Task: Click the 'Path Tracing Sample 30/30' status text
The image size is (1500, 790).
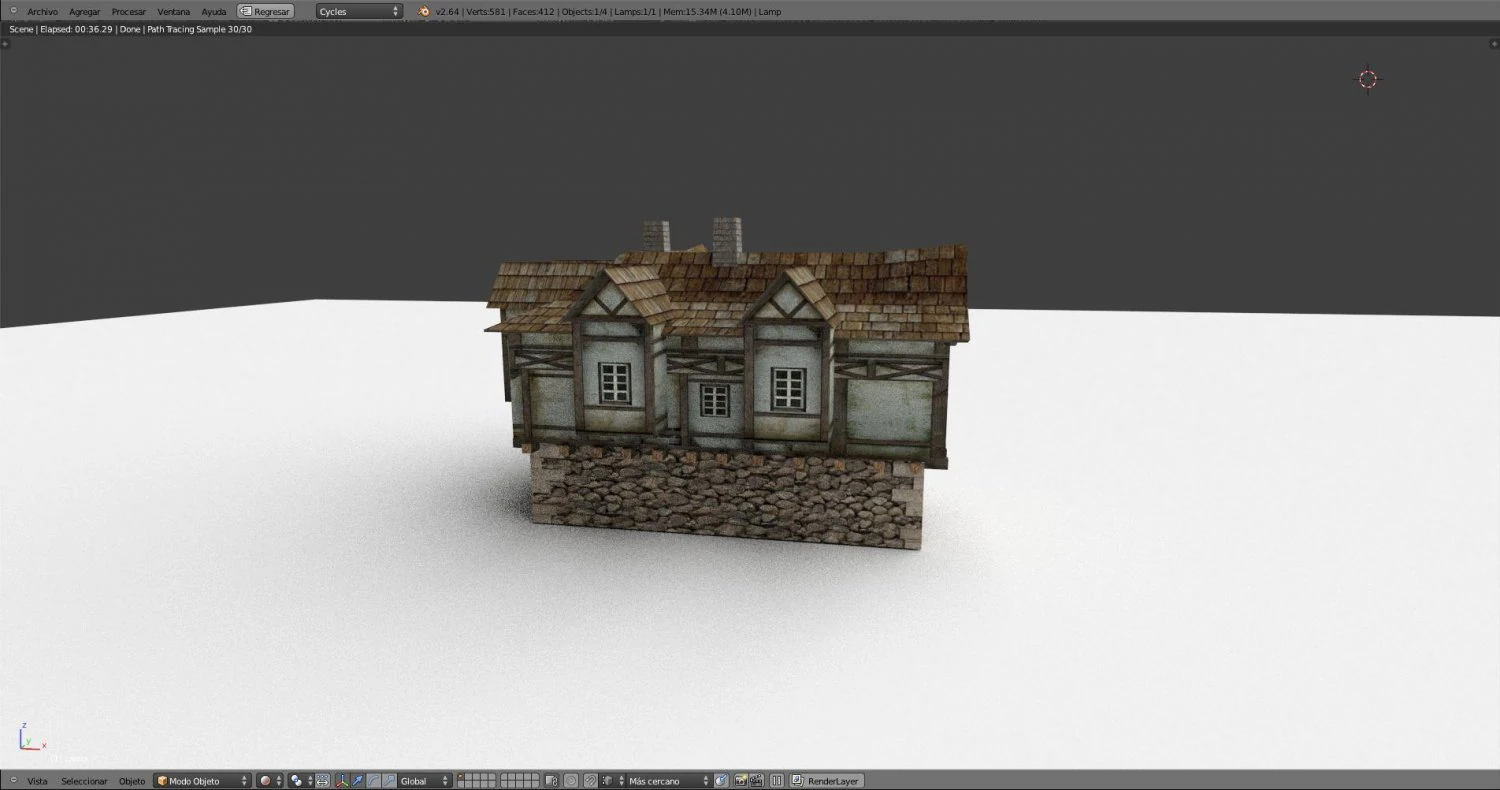Action: pos(199,29)
